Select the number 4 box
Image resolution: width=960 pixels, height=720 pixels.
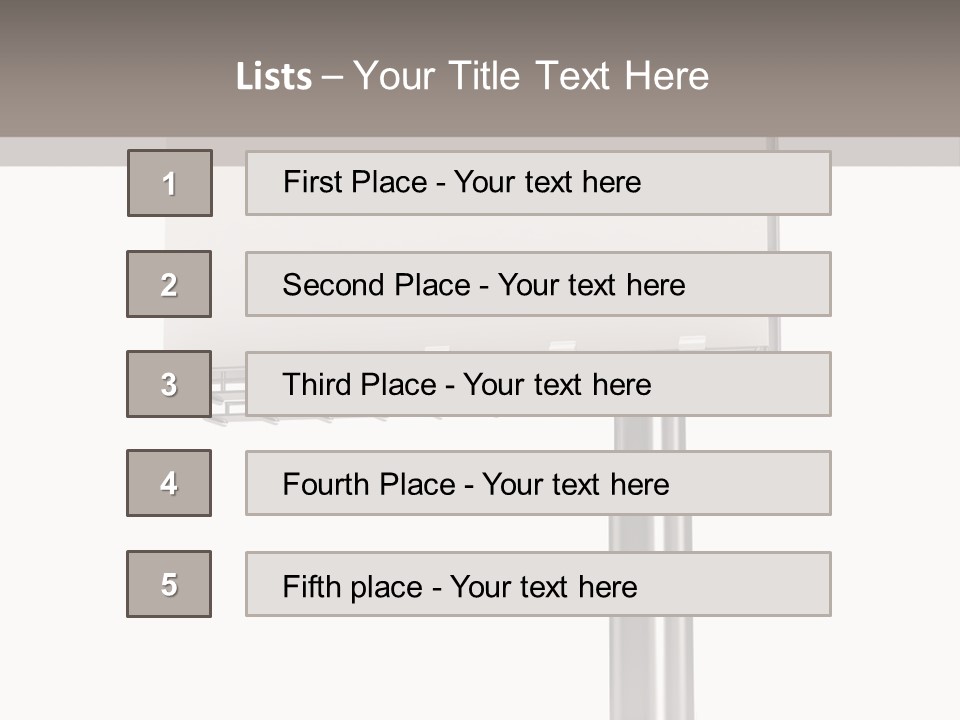tap(169, 483)
